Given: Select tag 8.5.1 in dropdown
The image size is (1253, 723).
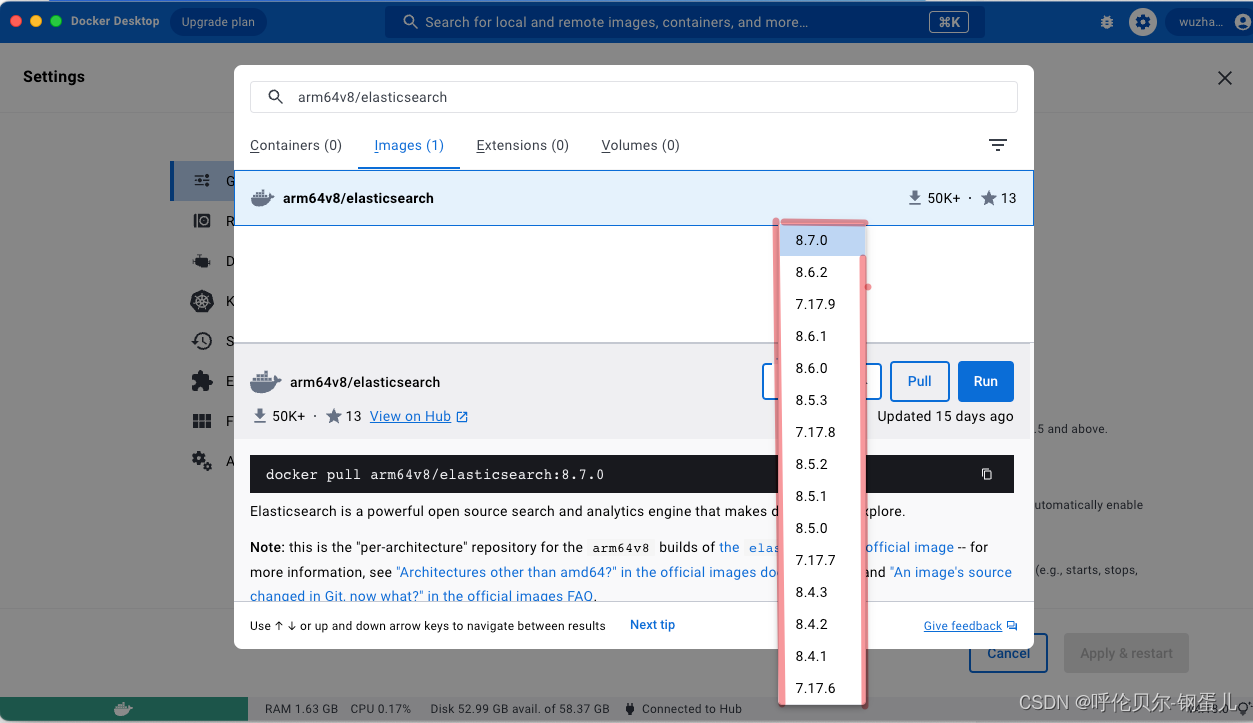Looking at the screenshot, I should pyautogui.click(x=822, y=496).
